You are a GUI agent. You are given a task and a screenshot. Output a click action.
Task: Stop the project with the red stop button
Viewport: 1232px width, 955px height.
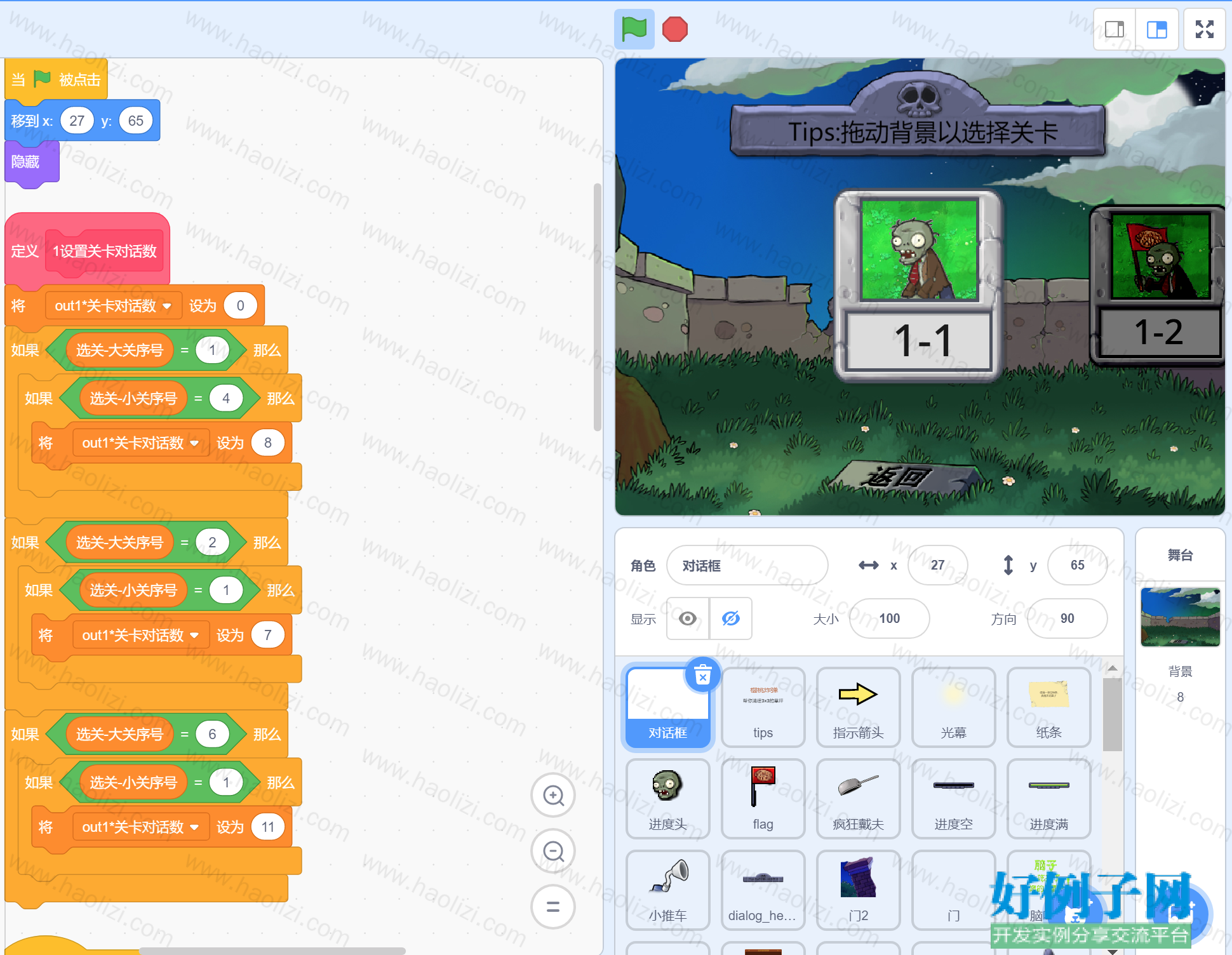[x=674, y=29]
